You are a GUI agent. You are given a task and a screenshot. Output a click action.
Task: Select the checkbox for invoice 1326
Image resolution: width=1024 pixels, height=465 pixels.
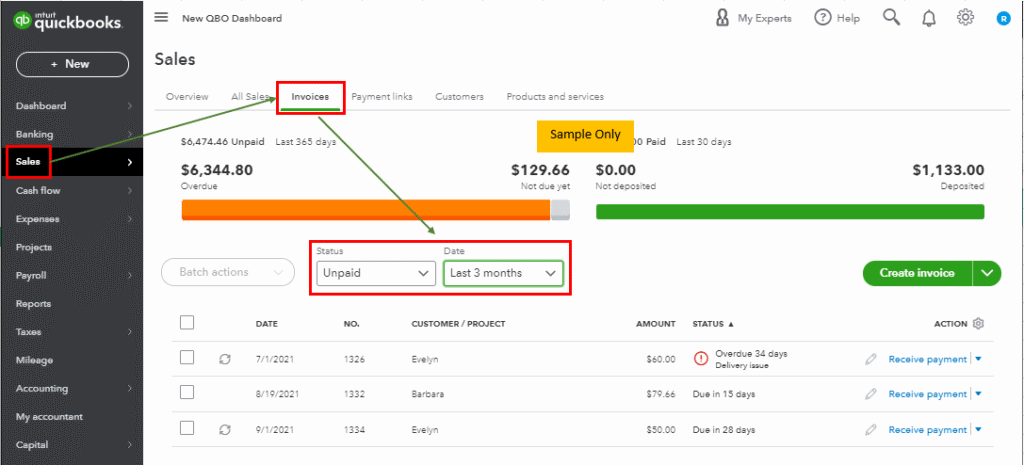pos(187,357)
